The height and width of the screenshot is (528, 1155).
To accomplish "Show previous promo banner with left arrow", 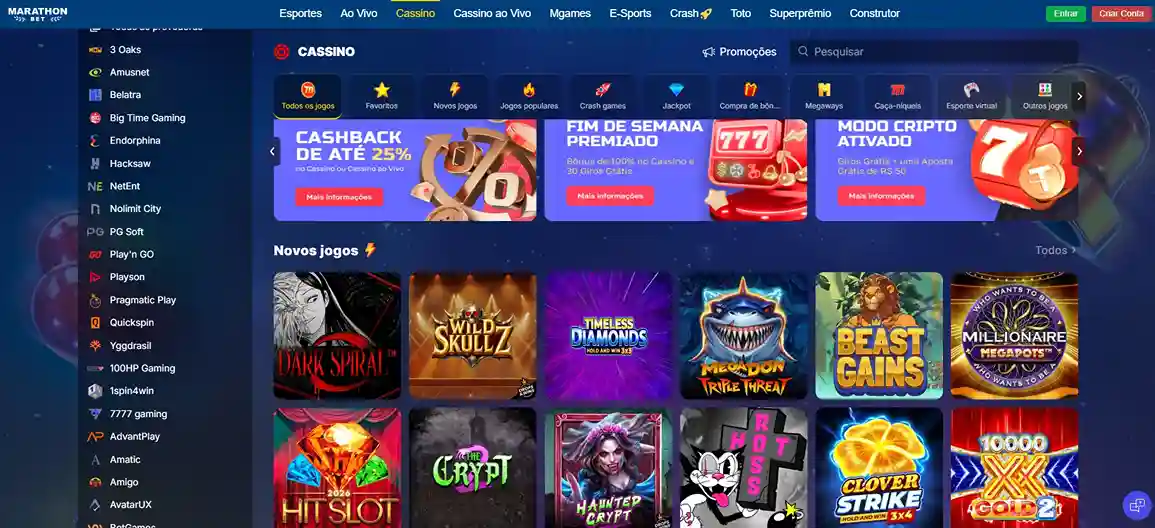I will click(x=273, y=152).
